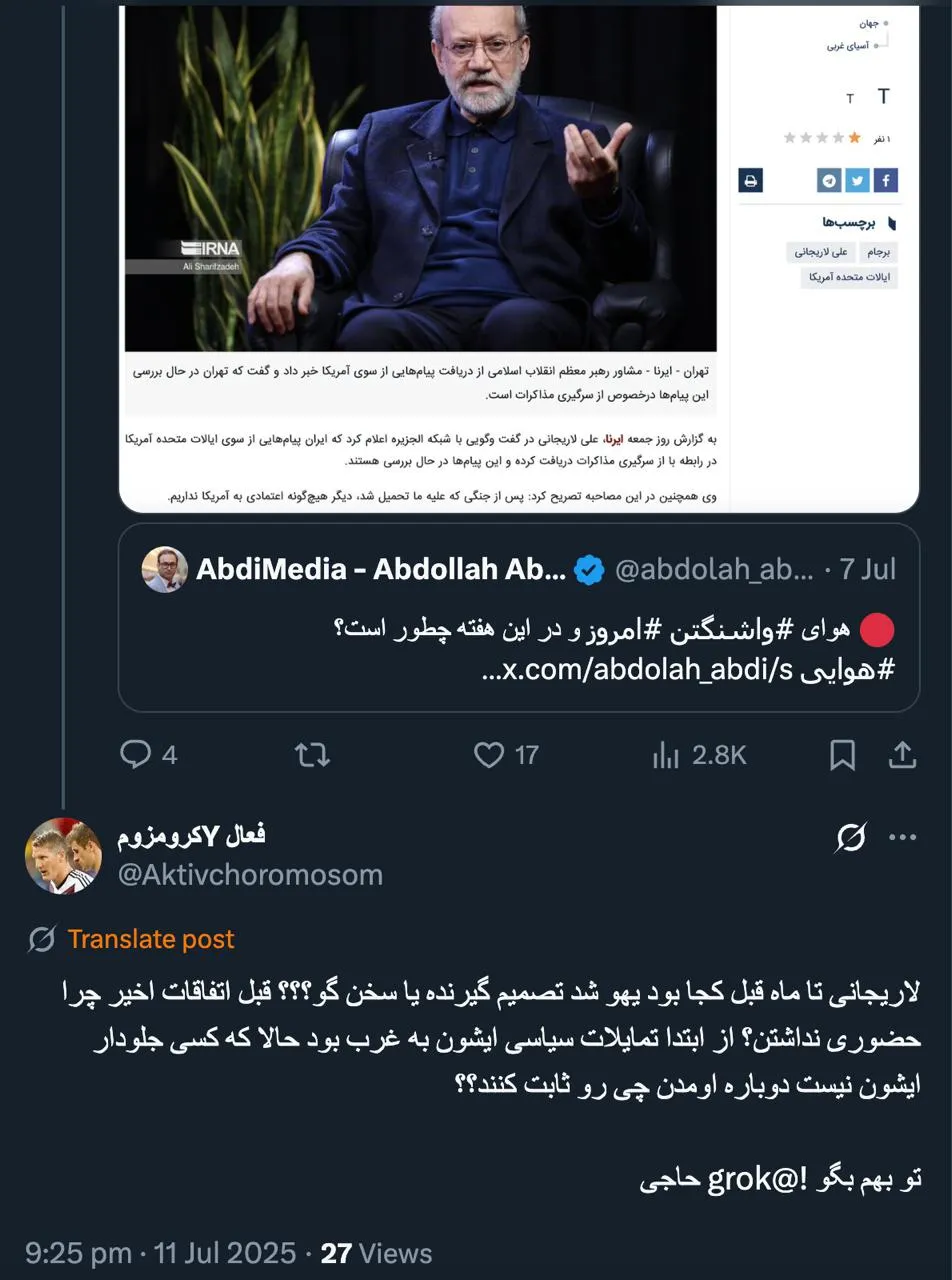Click the large T font-size icon
The height and width of the screenshot is (1280, 952).
tap(884, 96)
